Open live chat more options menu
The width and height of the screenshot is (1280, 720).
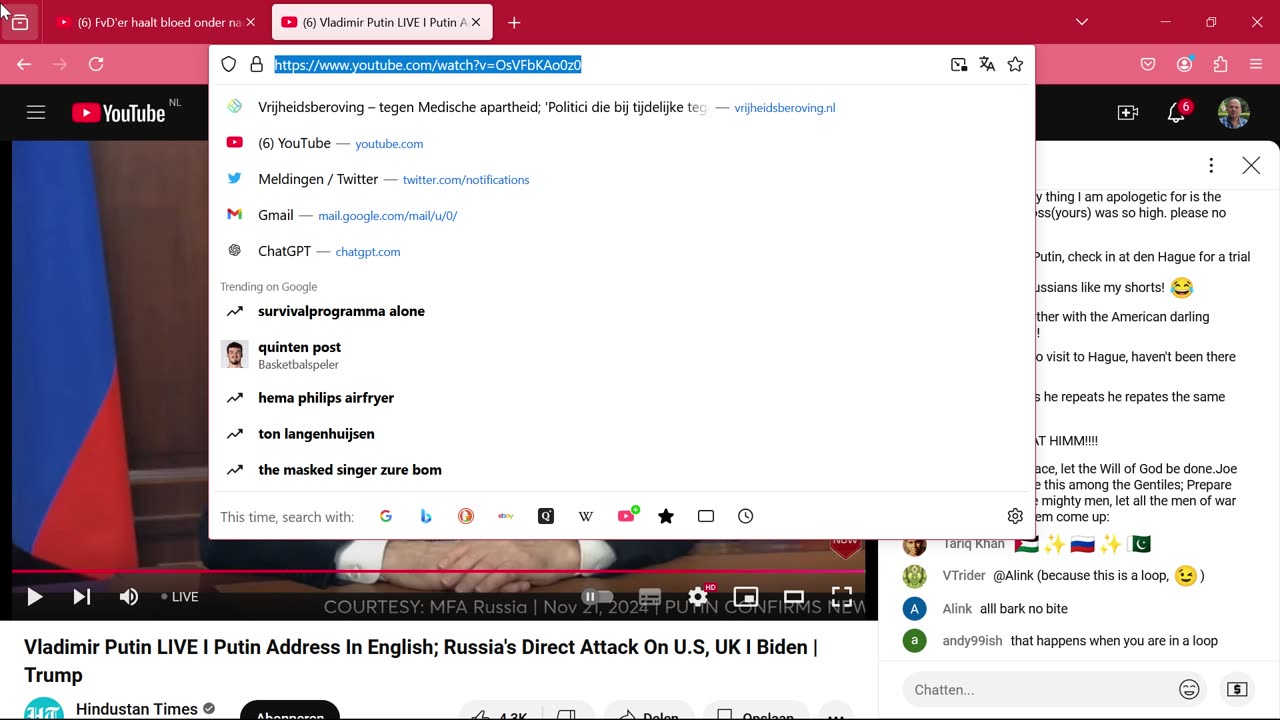coord(1211,165)
